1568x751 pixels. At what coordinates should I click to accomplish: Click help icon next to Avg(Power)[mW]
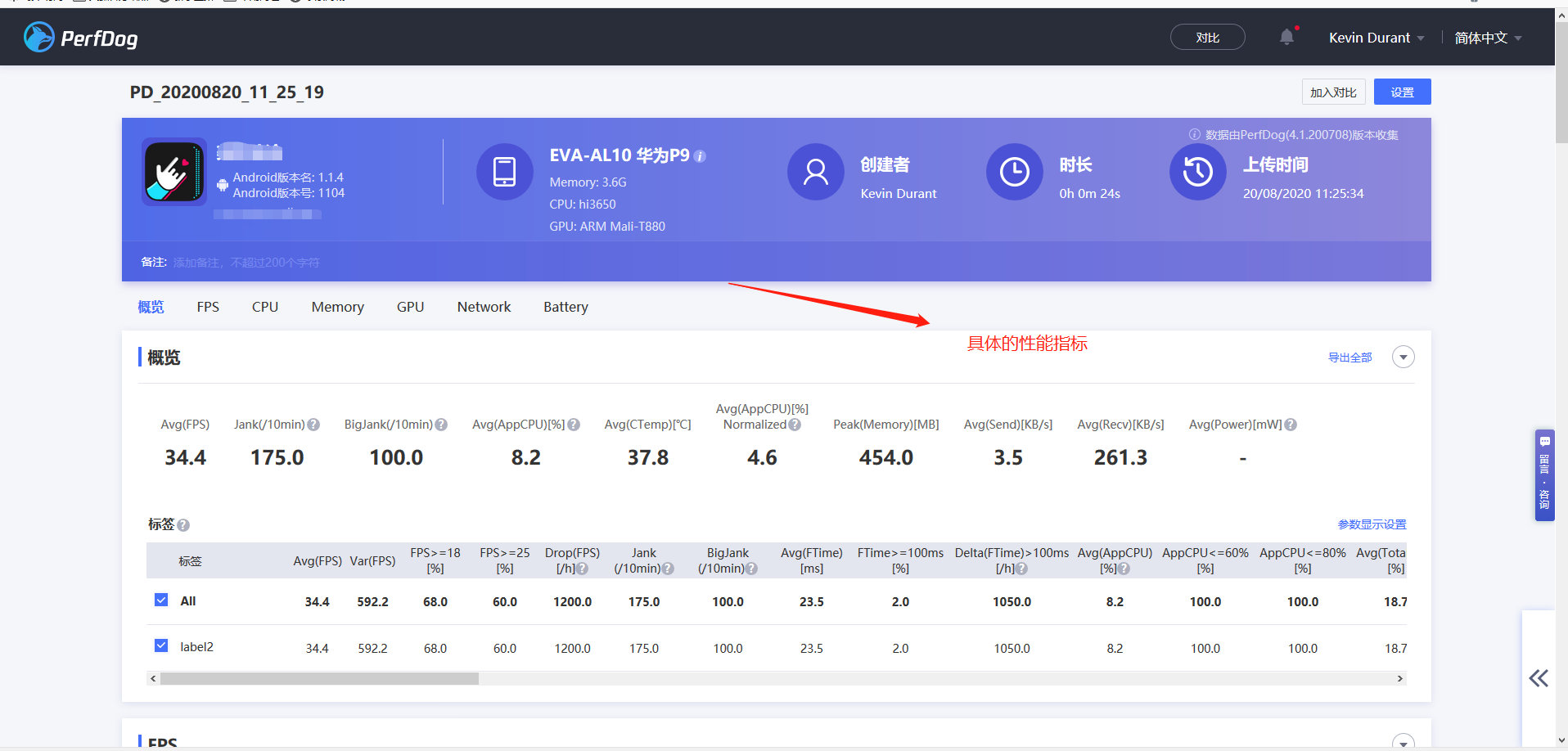[x=1291, y=425]
